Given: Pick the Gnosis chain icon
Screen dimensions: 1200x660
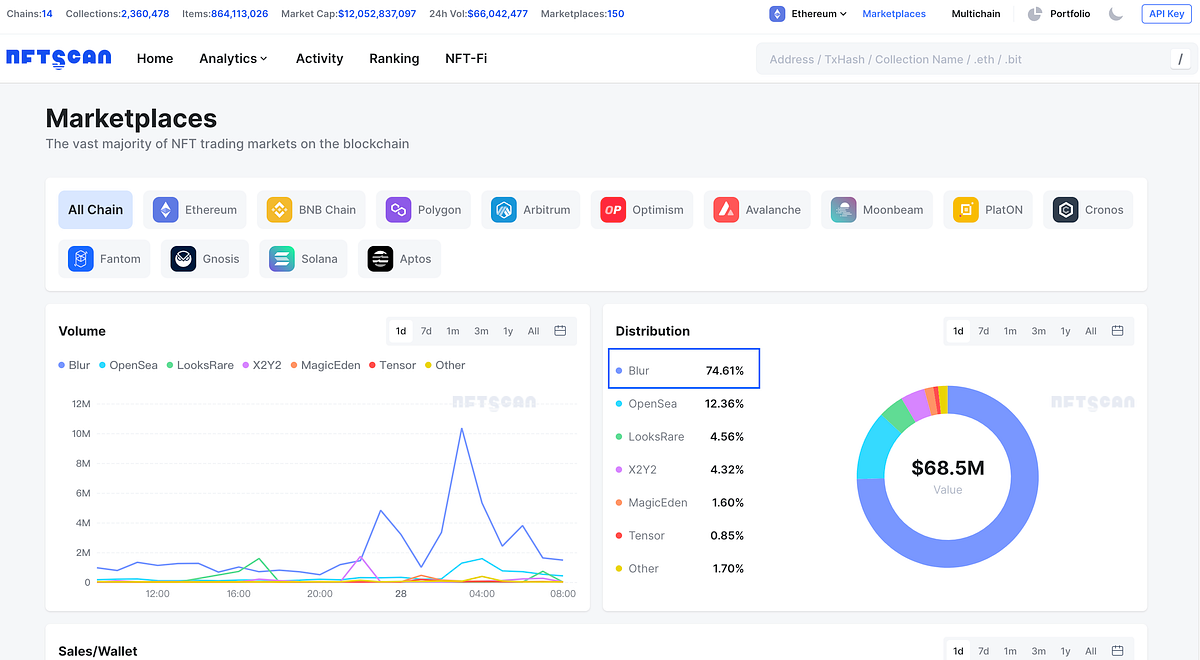Looking at the screenshot, I should [x=183, y=259].
